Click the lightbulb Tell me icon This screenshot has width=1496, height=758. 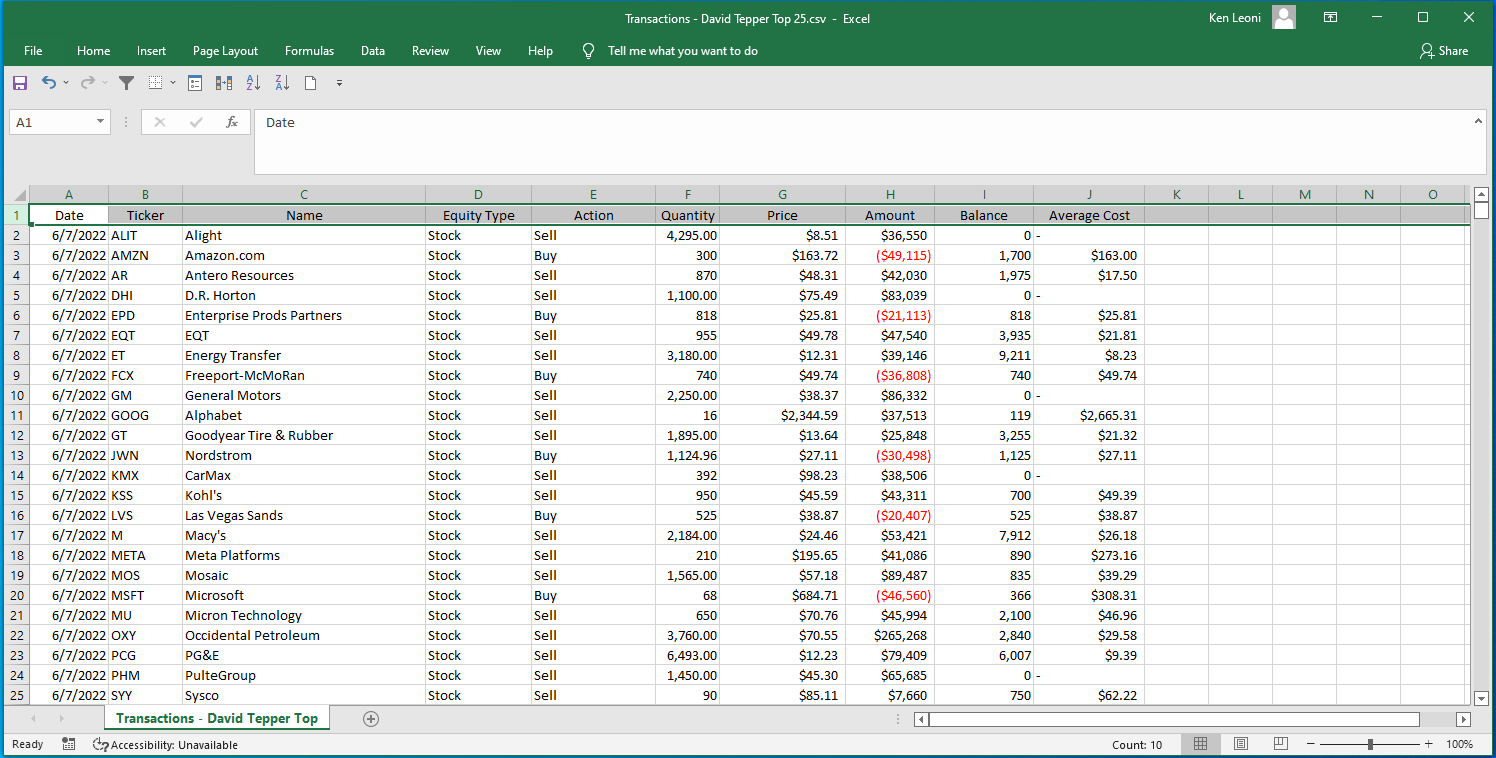588,50
